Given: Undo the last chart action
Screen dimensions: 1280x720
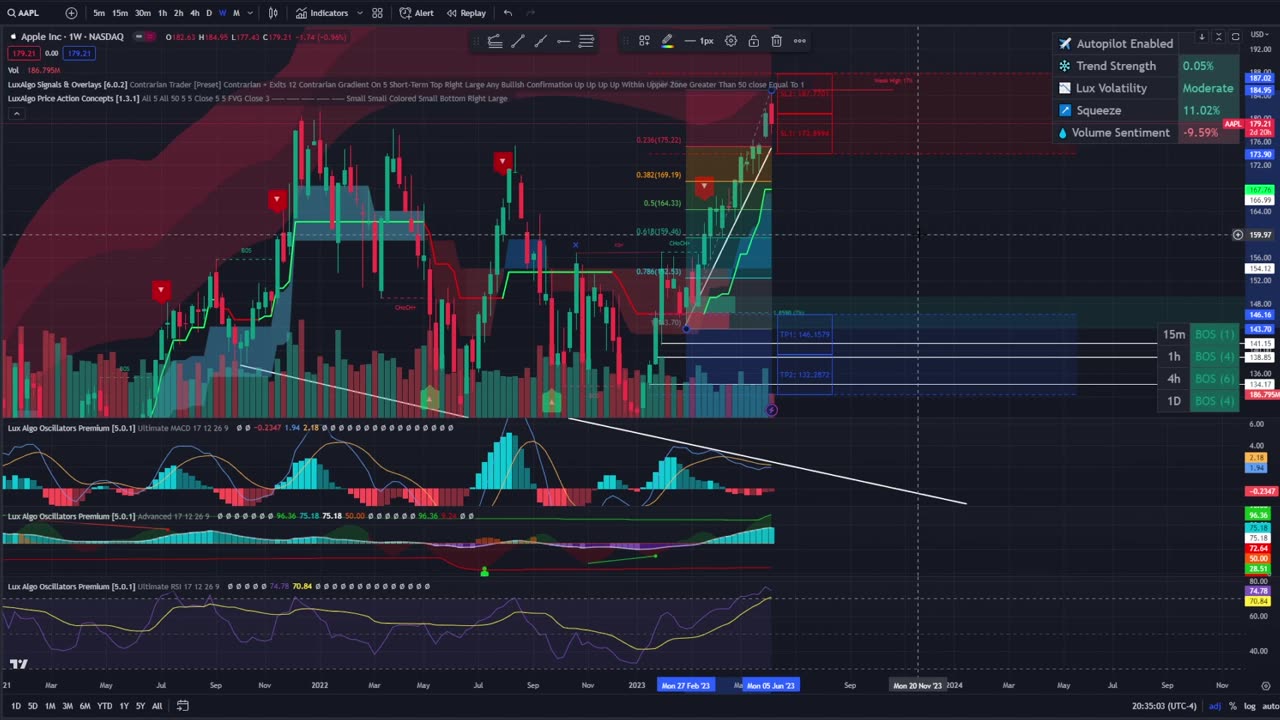Looking at the screenshot, I should point(508,13).
